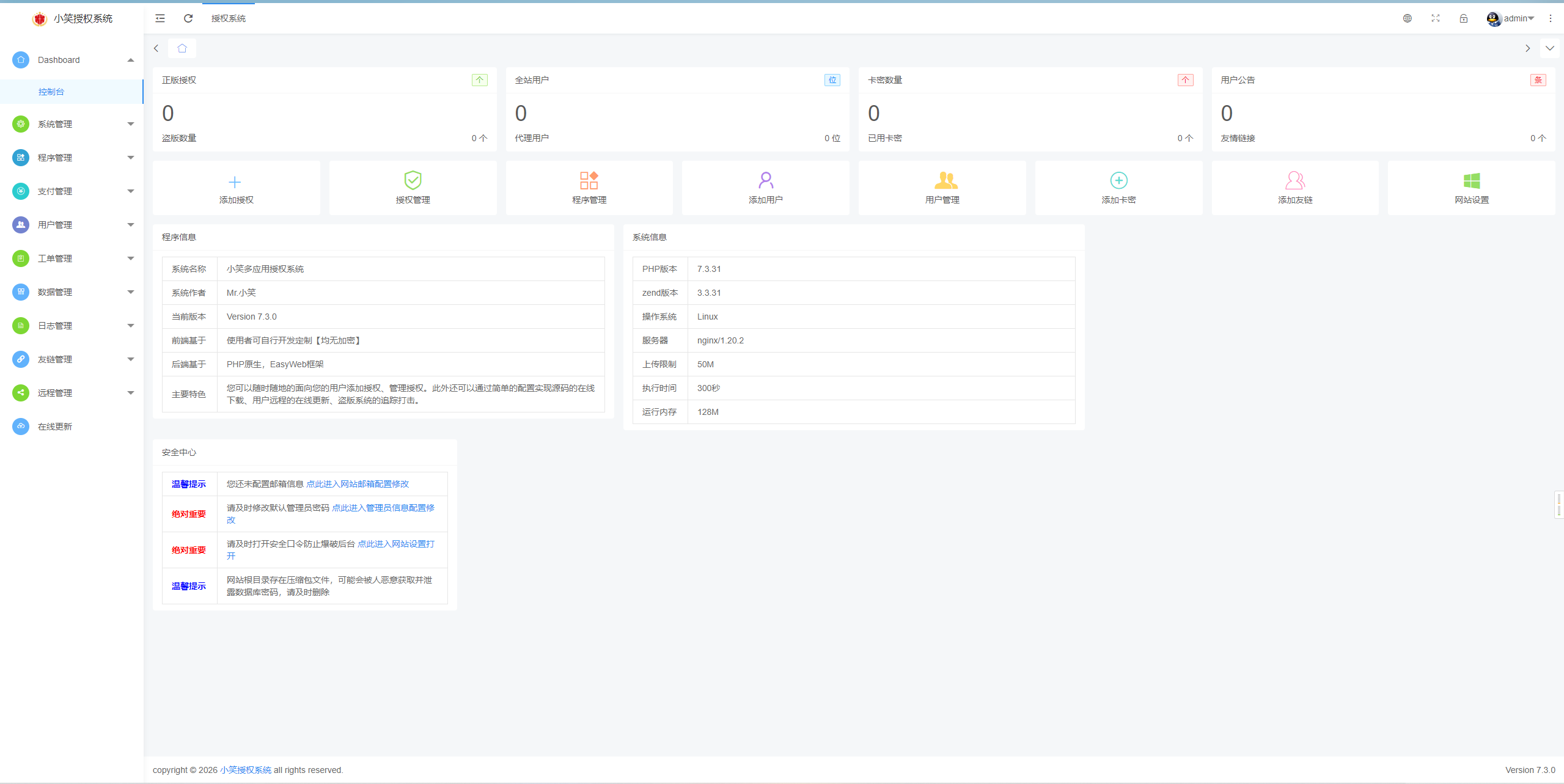Image resolution: width=1564 pixels, height=784 pixels.
Task: Select the 控制台 menu item
Action: 51,92
